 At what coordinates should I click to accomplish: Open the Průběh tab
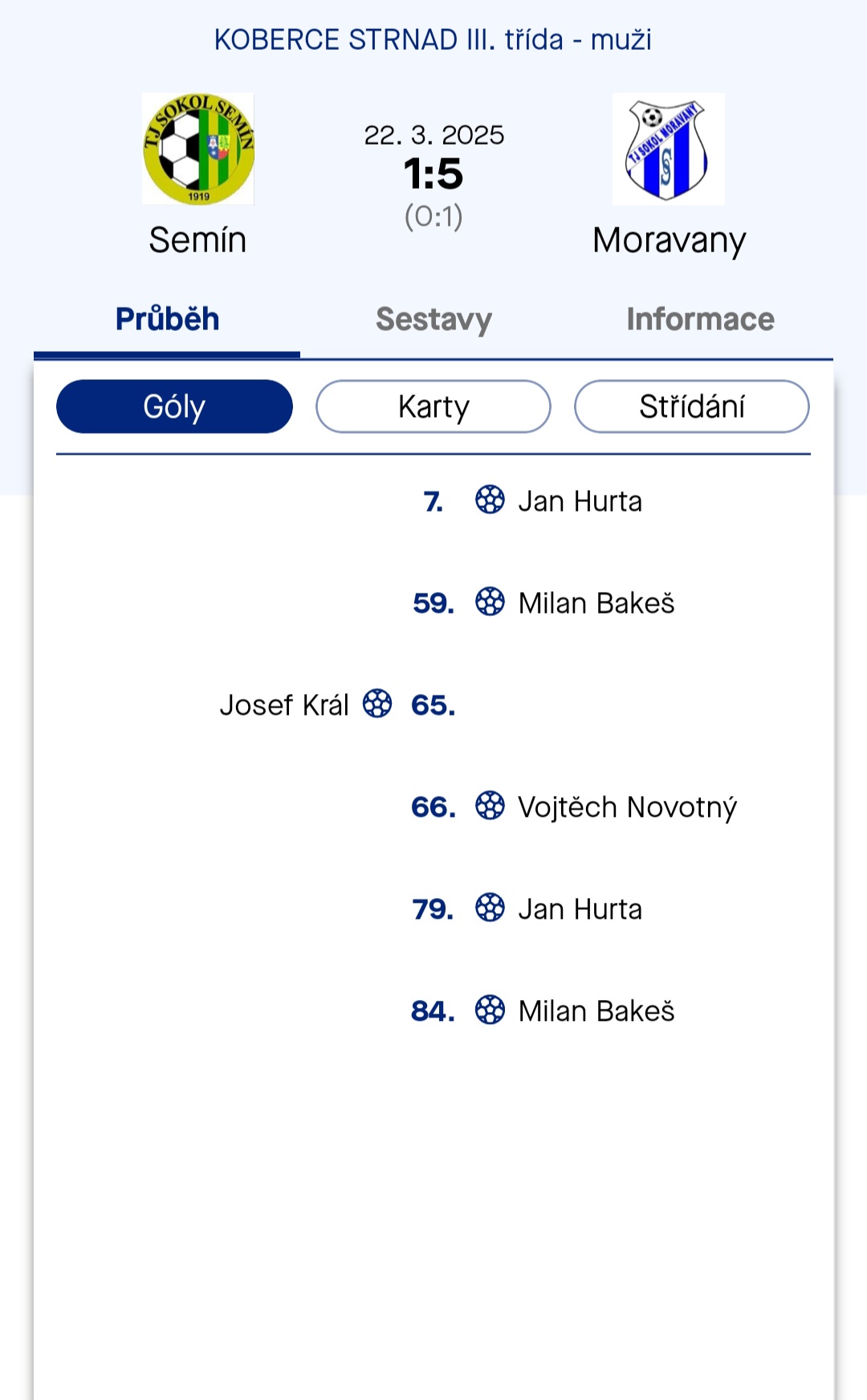[x=167, y=320]
